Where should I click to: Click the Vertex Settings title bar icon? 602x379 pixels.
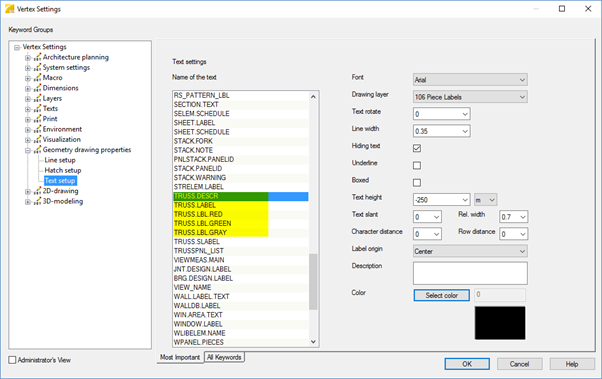(x=9, y=8)
